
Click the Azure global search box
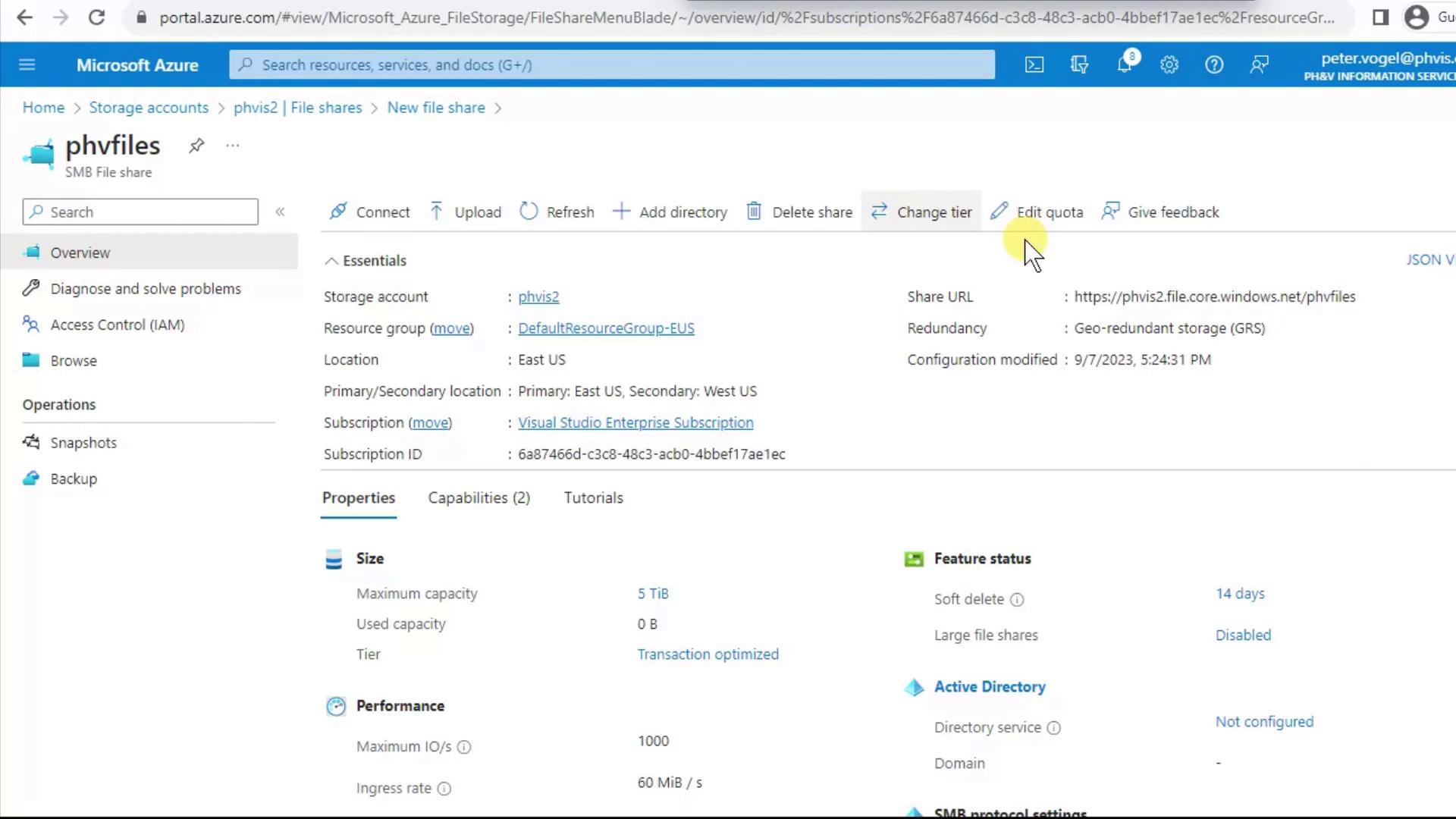tap(611, 65)
